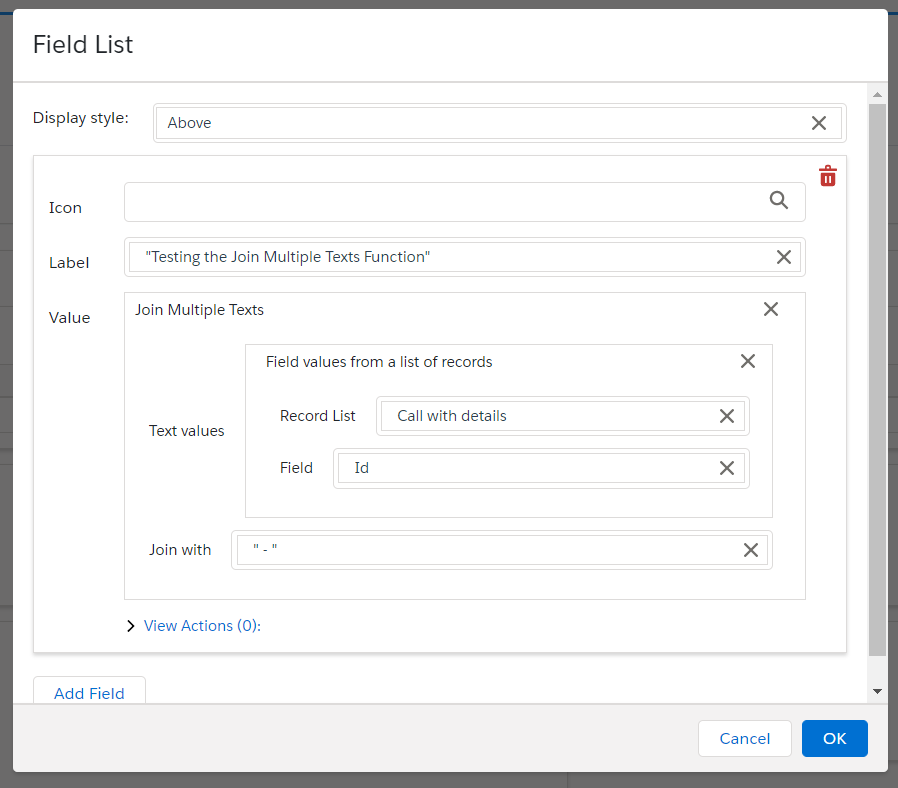The width and height of the screenshot is (898, 788).
Task: Remove 'Field values from a list of records'
Action: tap(747, 361)
